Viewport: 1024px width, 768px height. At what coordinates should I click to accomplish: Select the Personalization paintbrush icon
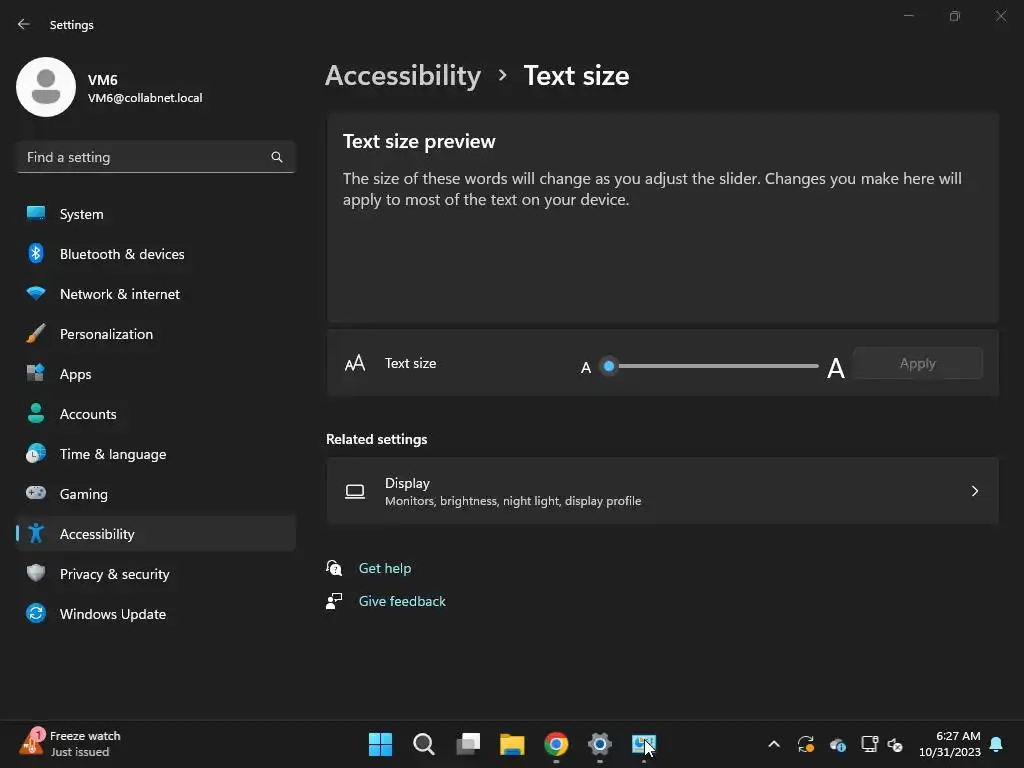point(36,334)
